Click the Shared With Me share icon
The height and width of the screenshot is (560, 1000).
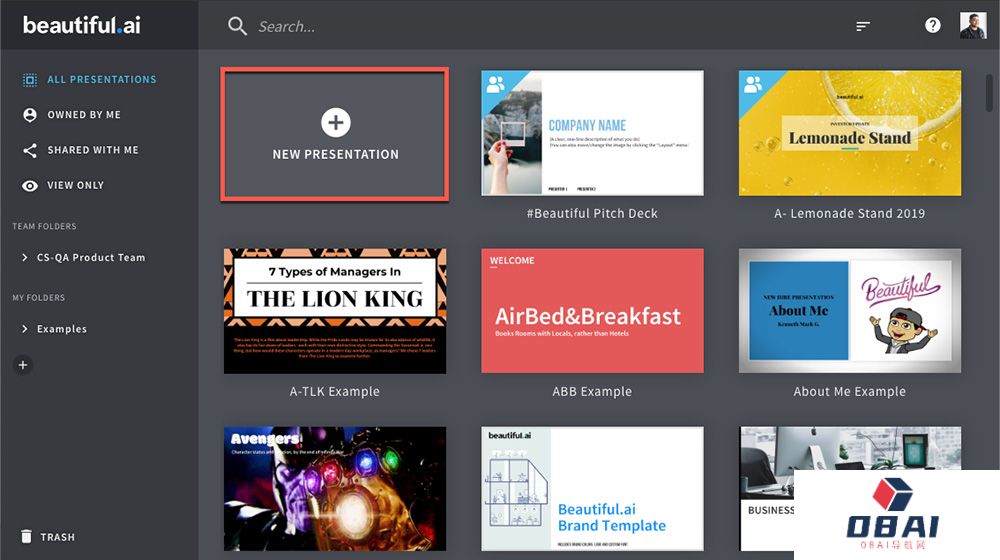pyautogui.click(x=30, y=150)
